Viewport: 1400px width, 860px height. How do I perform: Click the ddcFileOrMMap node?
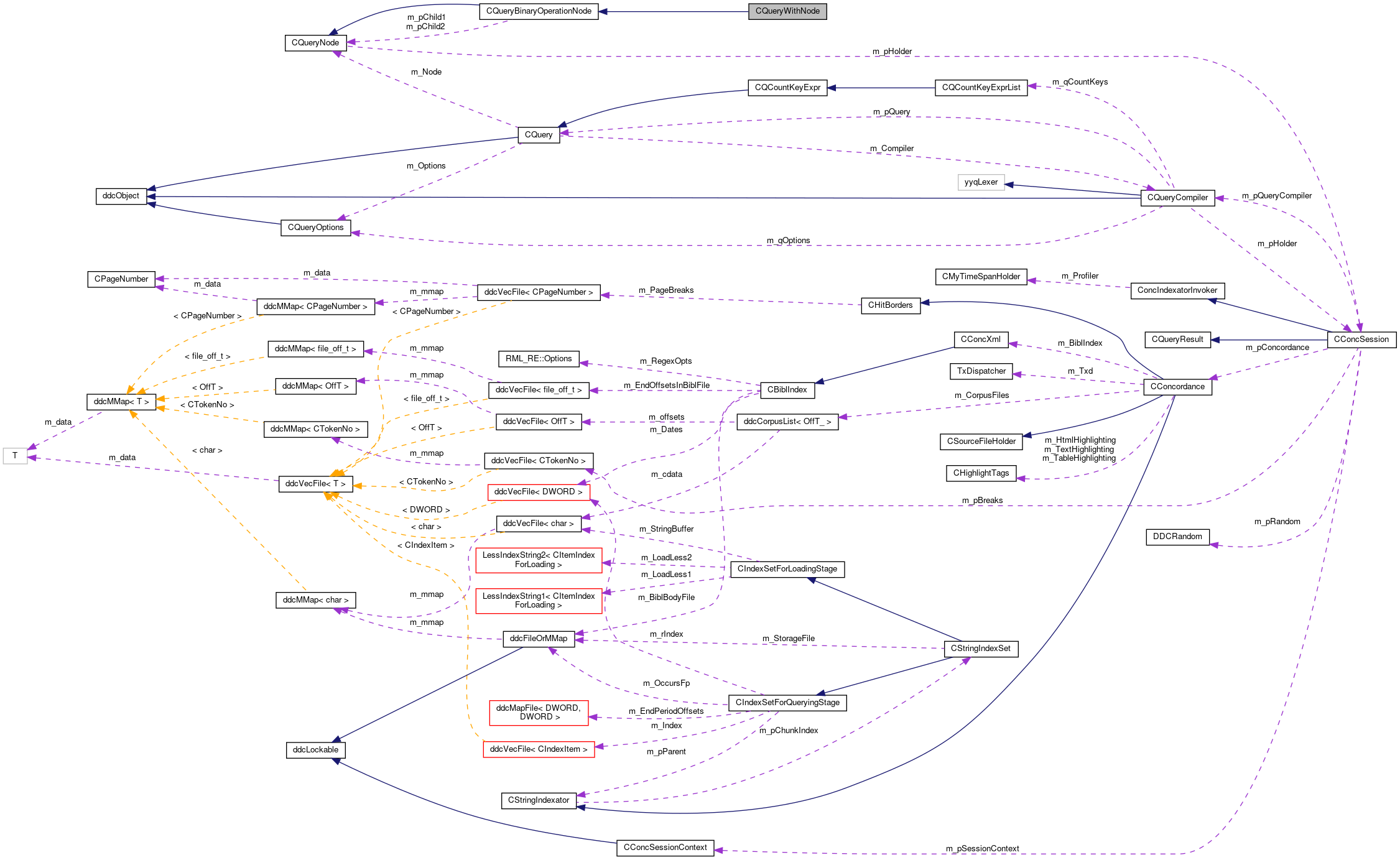coord(539,639)
